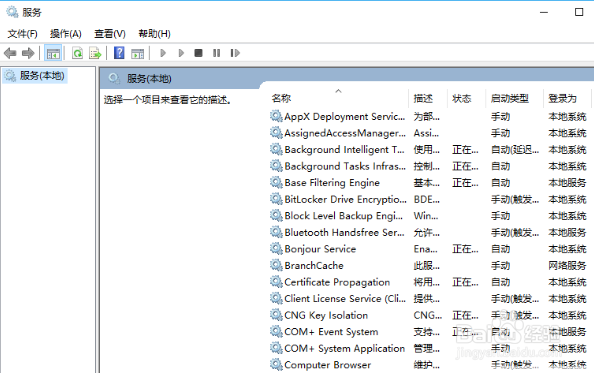The height and width of the screenshot is (373, 594).
Task: Click gear icon of BranchCache
Action: [x=276, y=265]
